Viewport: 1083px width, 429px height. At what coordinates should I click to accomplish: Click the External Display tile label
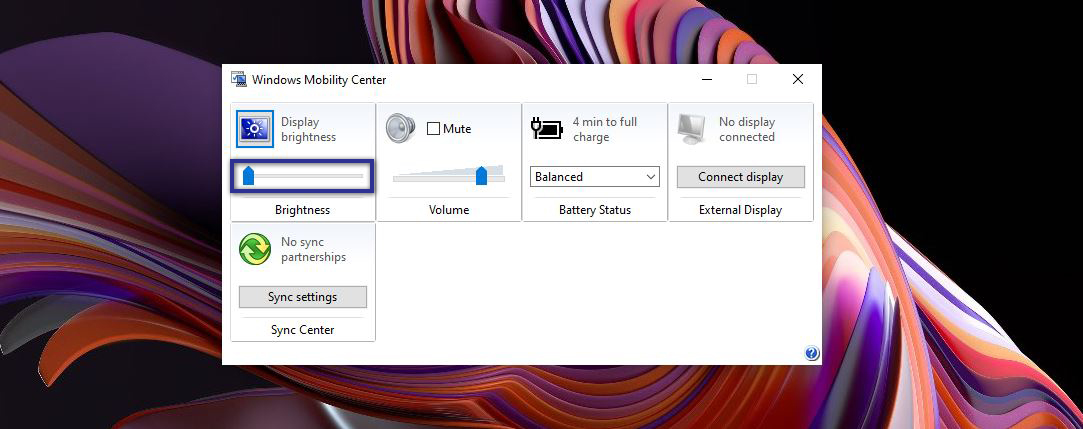(x=741, y=210)
